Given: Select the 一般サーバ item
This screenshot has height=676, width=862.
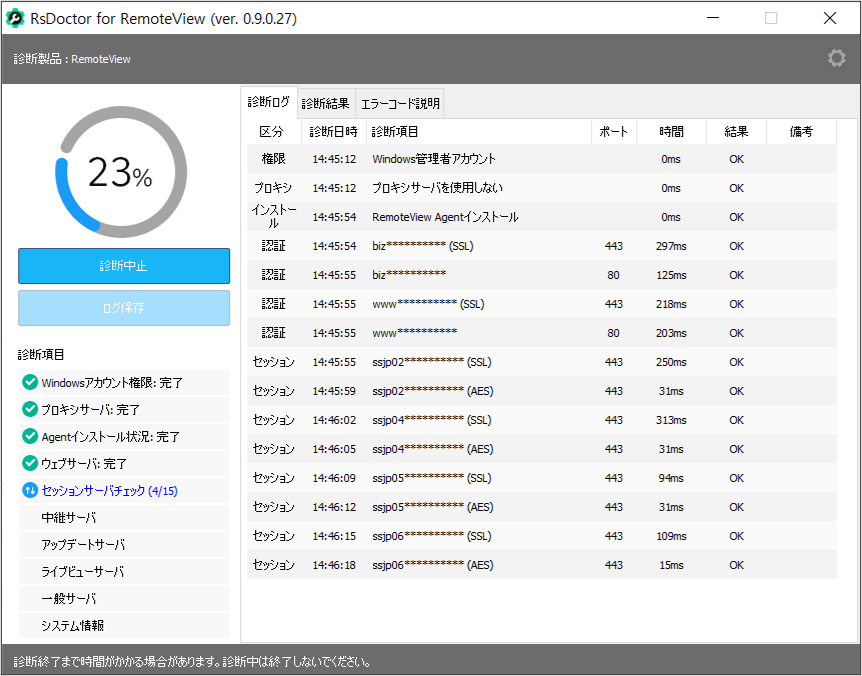Looking at the screenshot, I should (124, 598).
